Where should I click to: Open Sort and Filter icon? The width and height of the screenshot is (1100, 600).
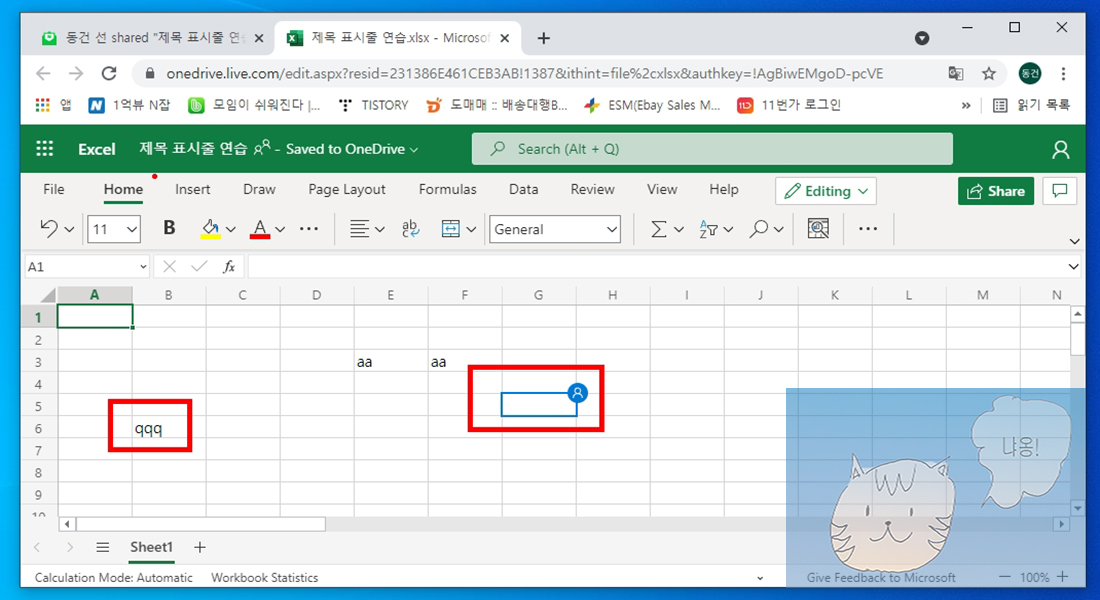tap(709, 229)
